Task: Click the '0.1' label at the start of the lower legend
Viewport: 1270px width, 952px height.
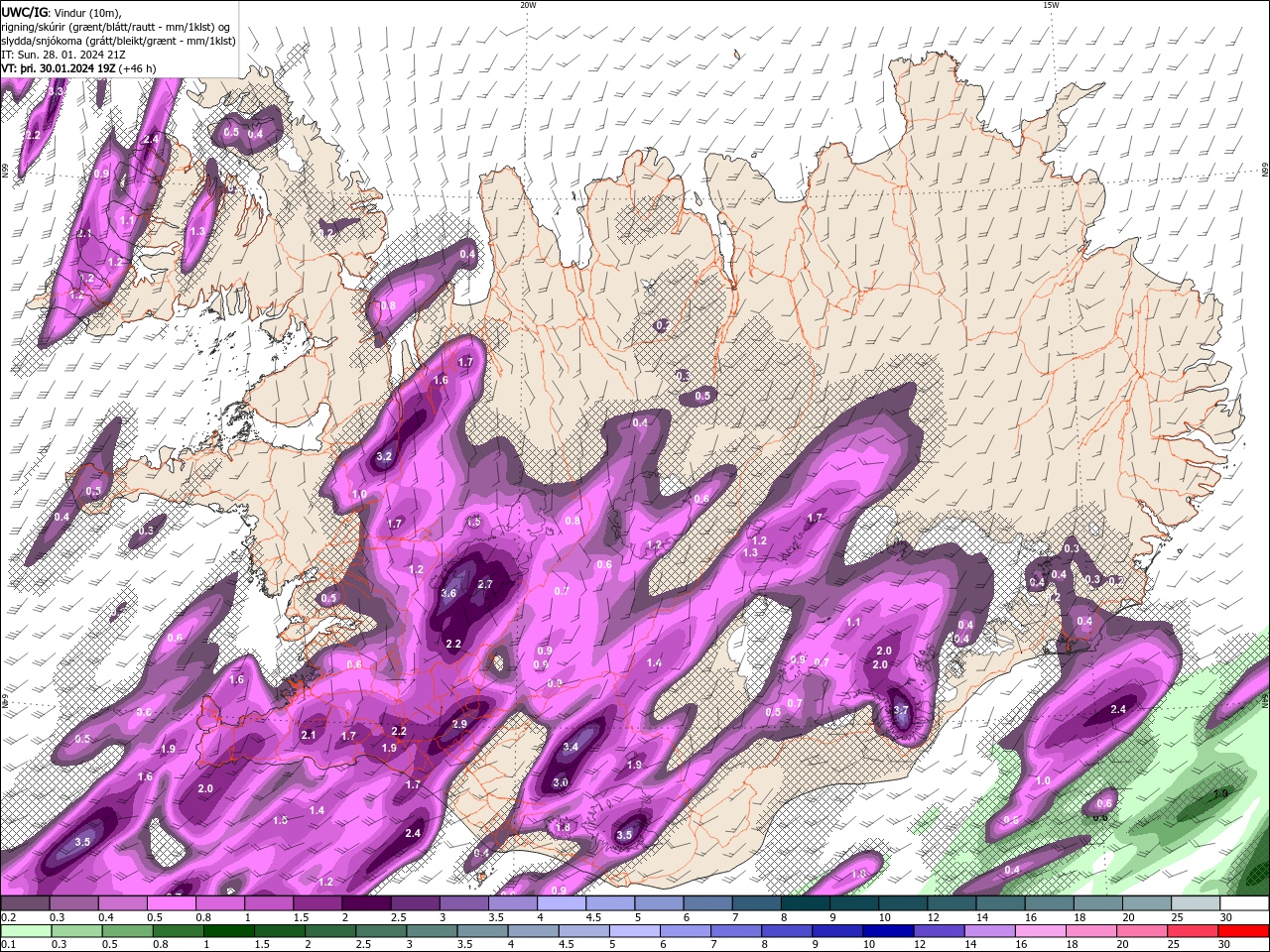Action: click(x=8, y=945)
